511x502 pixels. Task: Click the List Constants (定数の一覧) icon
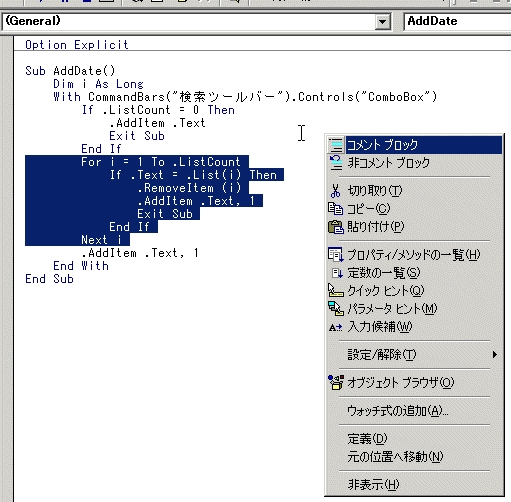[x=337, y=273]
